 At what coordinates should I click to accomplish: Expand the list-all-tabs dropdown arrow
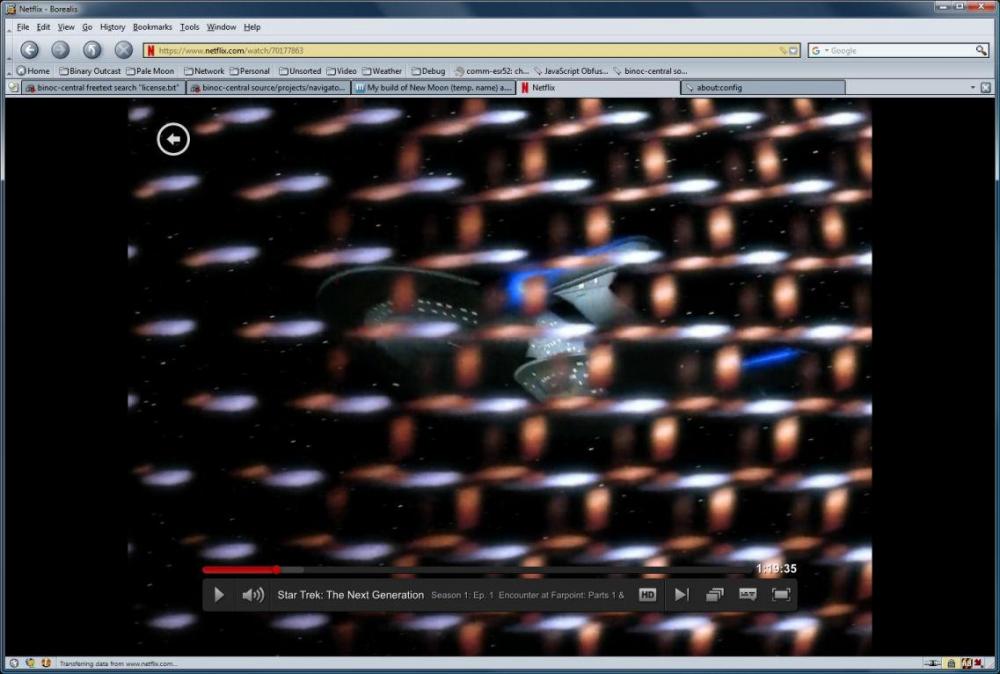pyautogui.click(x=973, y=88)
